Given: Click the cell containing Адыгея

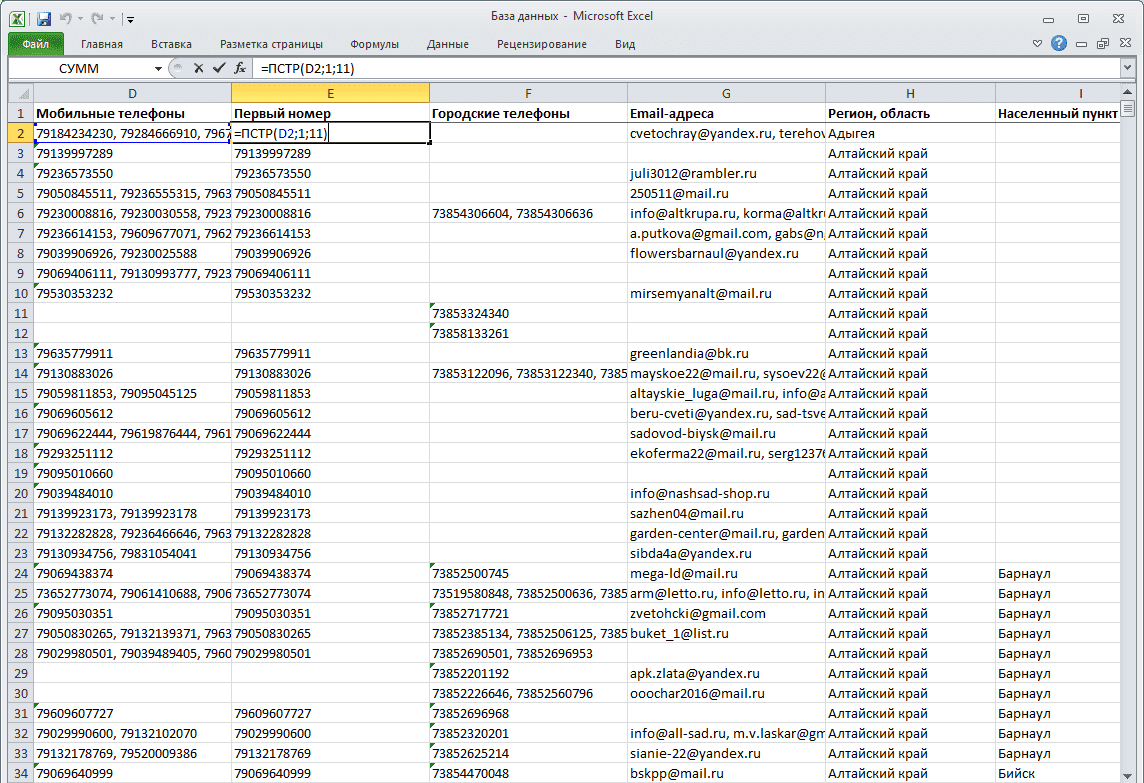Looking at the screenshot, I should [910, 134].
